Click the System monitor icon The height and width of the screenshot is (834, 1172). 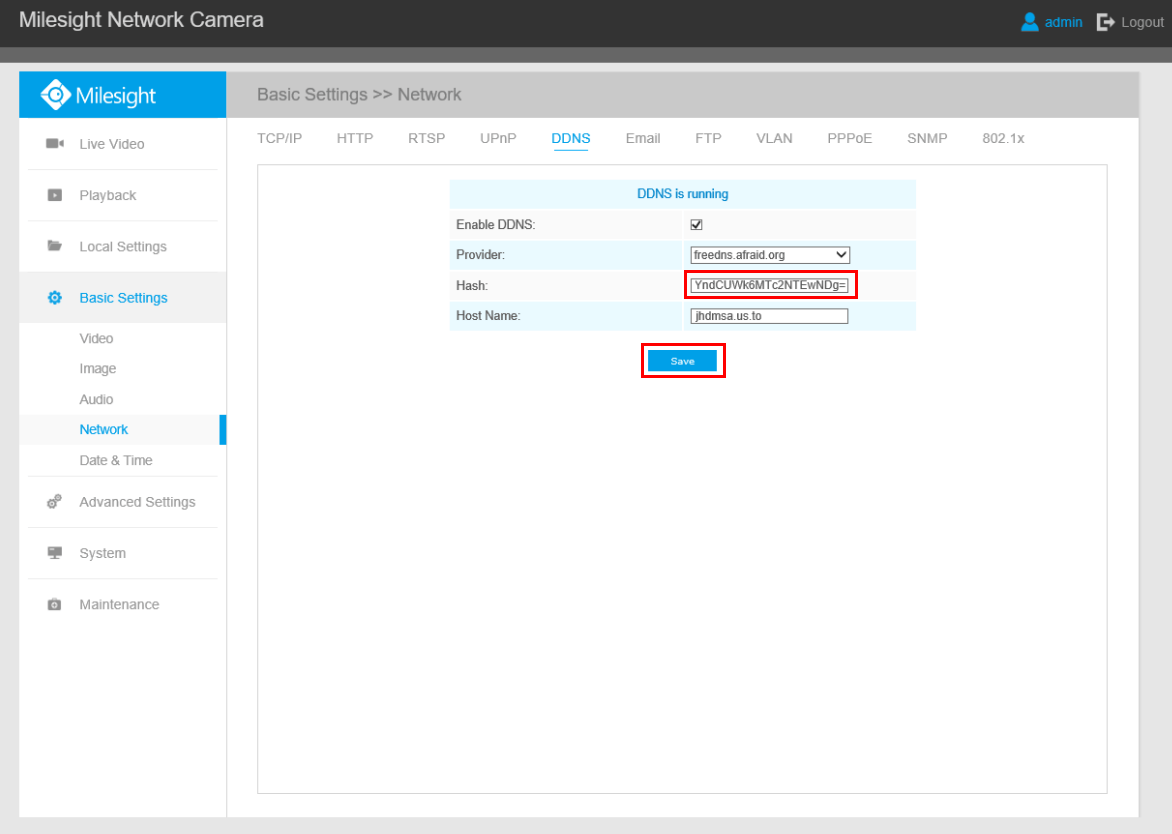[x=55, y=553]
